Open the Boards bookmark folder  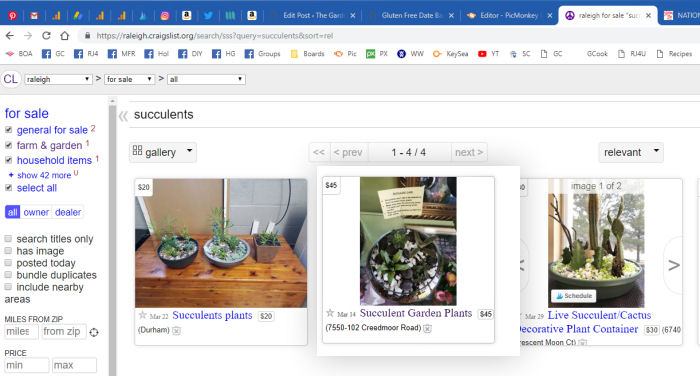click(x=307, y=54)
